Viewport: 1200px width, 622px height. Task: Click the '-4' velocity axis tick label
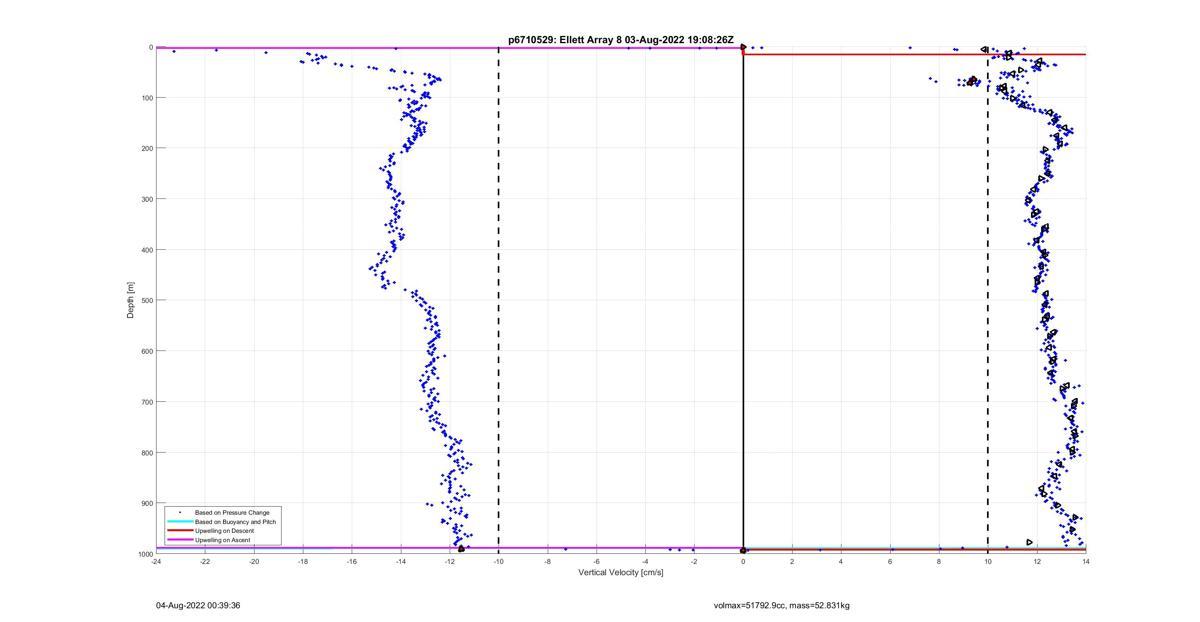646,562
